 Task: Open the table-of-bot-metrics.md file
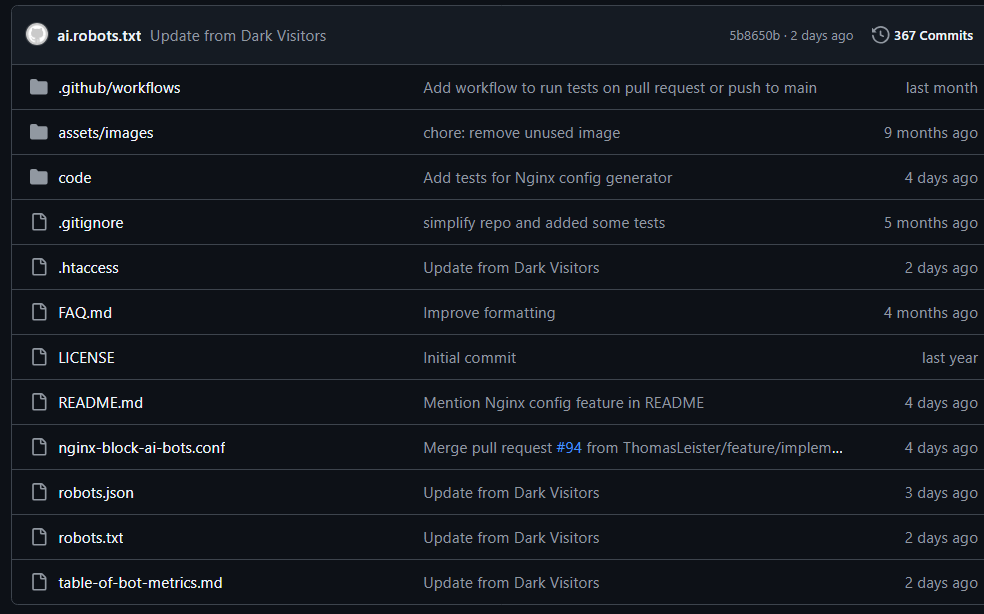point(140,583)
